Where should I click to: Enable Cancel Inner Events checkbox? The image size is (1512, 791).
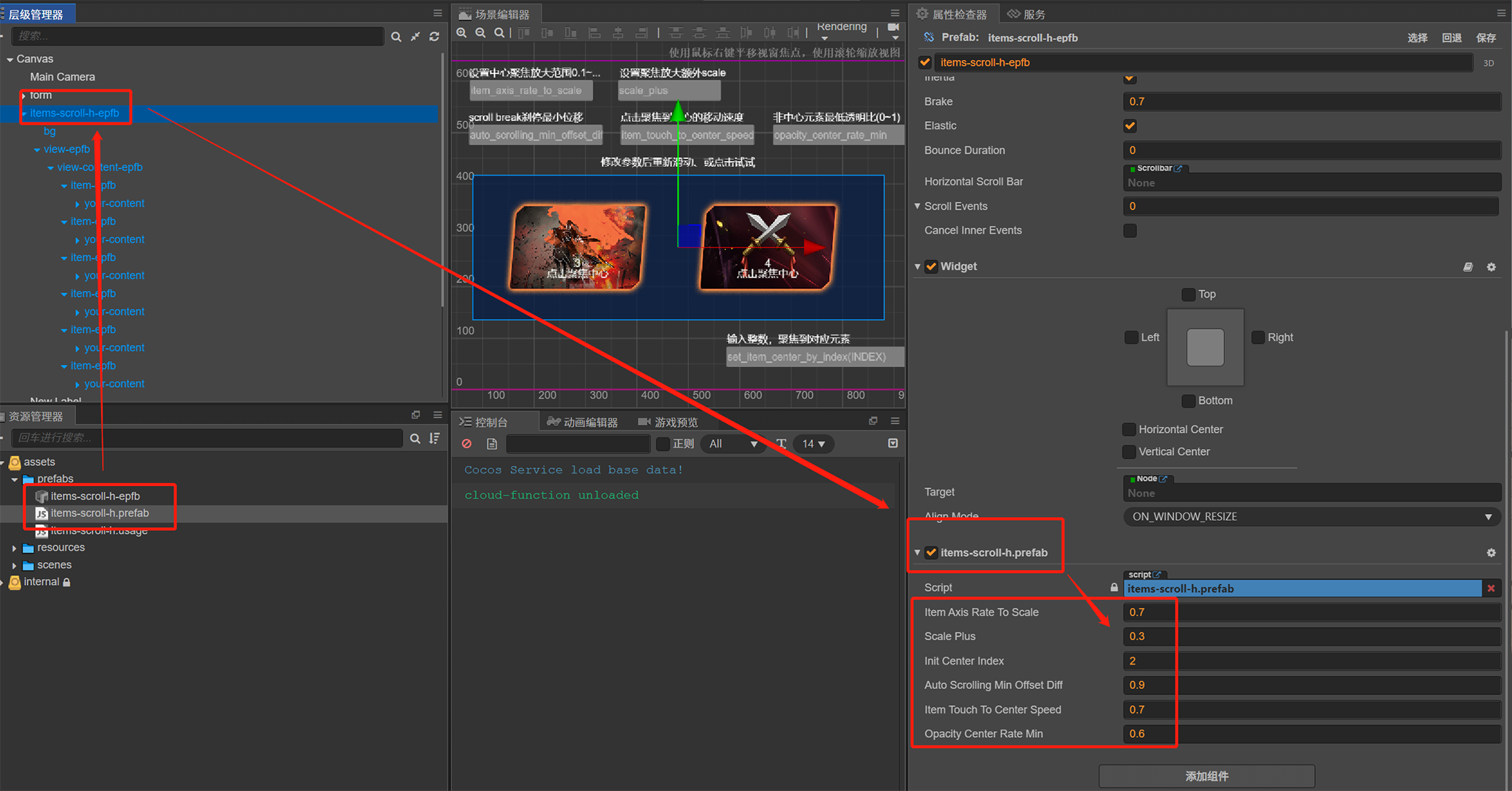(1130, 230)
